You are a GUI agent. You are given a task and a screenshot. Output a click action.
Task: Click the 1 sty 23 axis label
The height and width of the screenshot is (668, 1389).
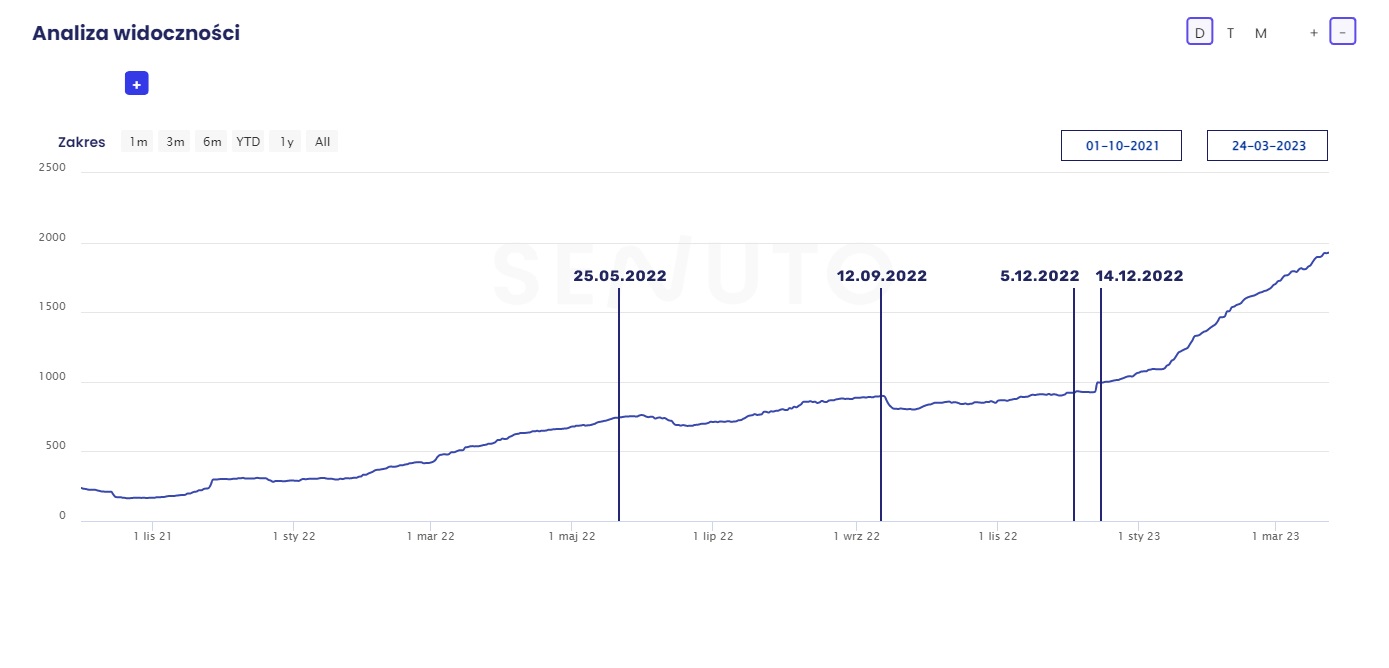[1138, 537]
